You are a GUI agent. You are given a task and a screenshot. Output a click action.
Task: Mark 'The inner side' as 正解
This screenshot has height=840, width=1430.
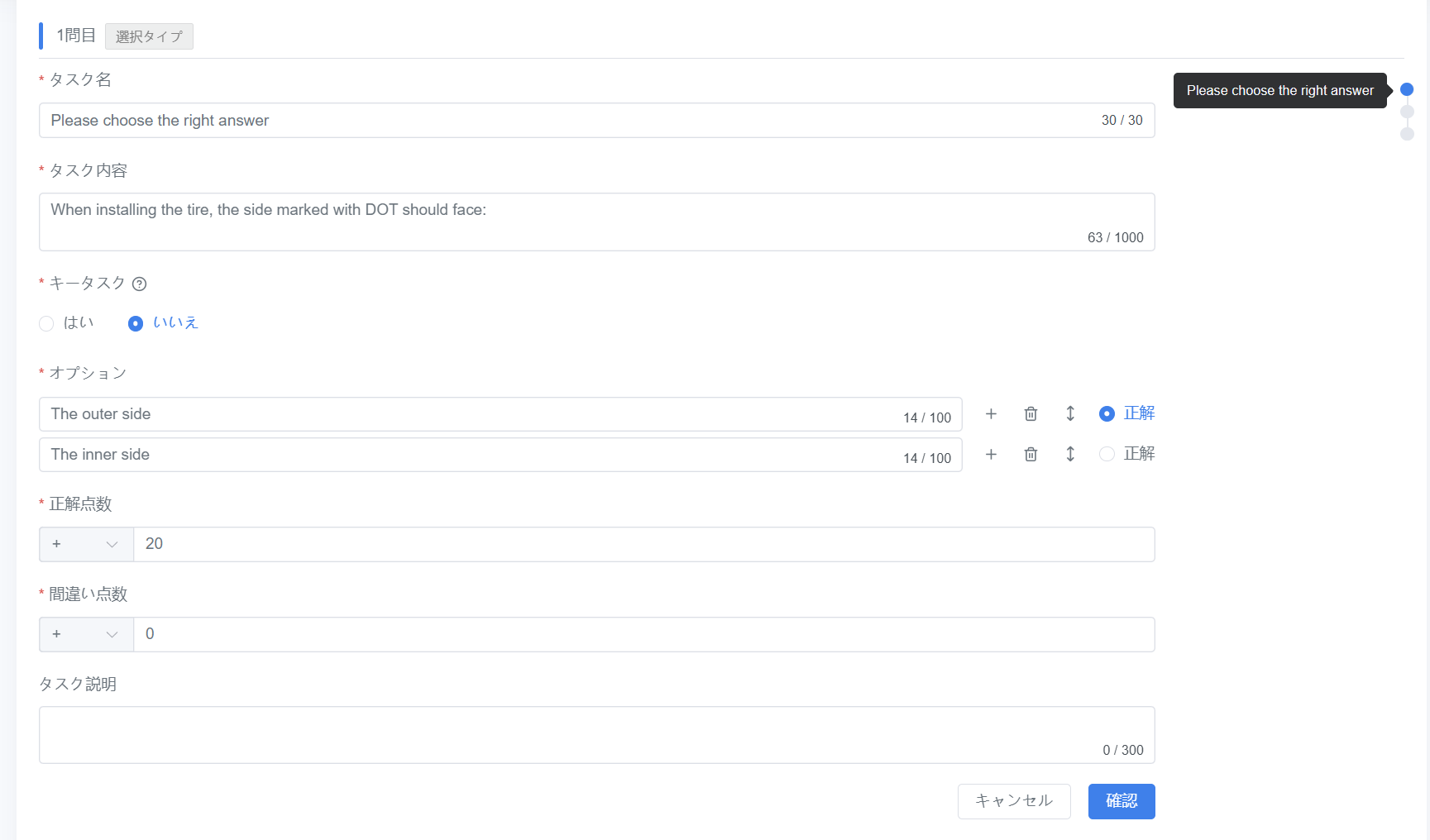point(1107,454)
